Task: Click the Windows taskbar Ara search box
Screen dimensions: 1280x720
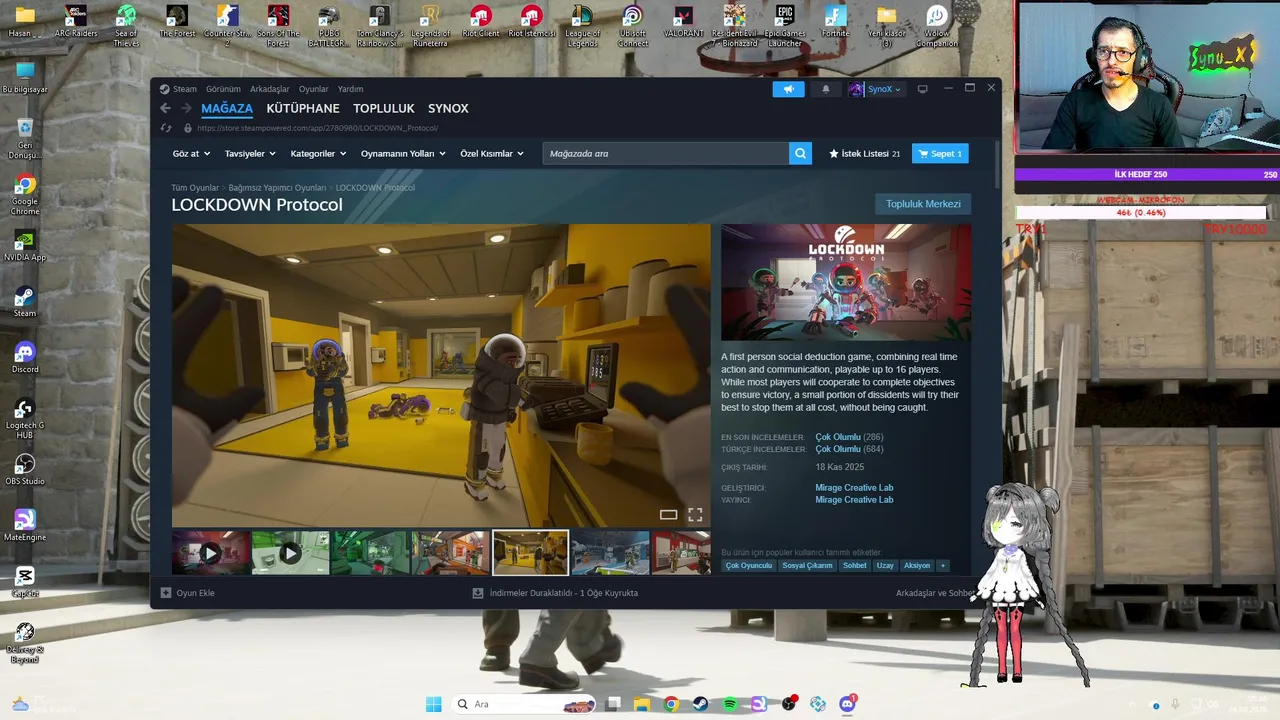Action: 522,704
